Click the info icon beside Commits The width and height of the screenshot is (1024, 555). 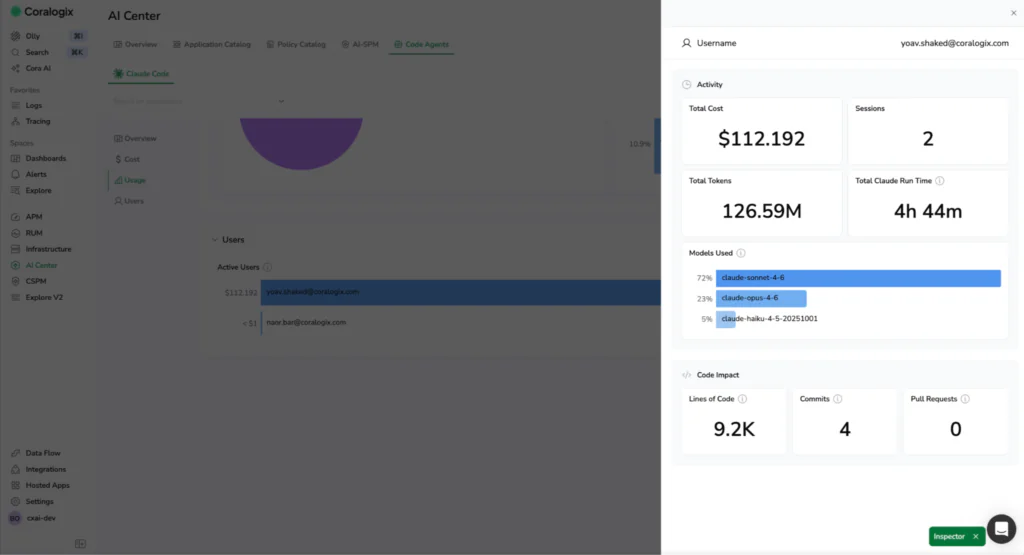coord(838,399)
